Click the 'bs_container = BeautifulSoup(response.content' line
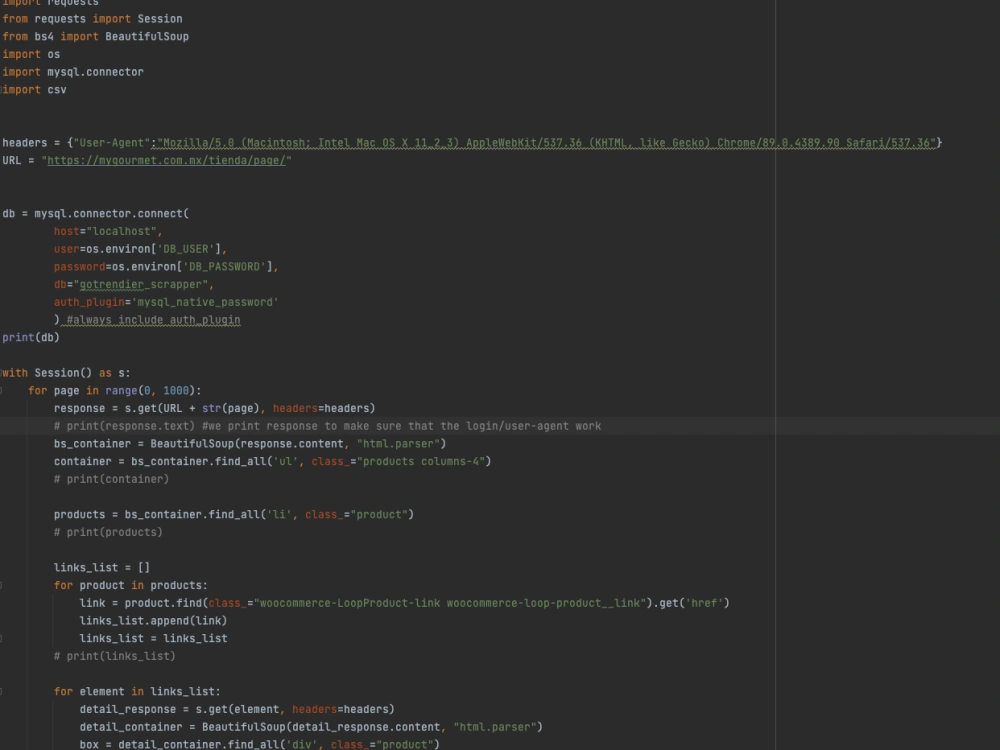 click(x=250, y=444)
